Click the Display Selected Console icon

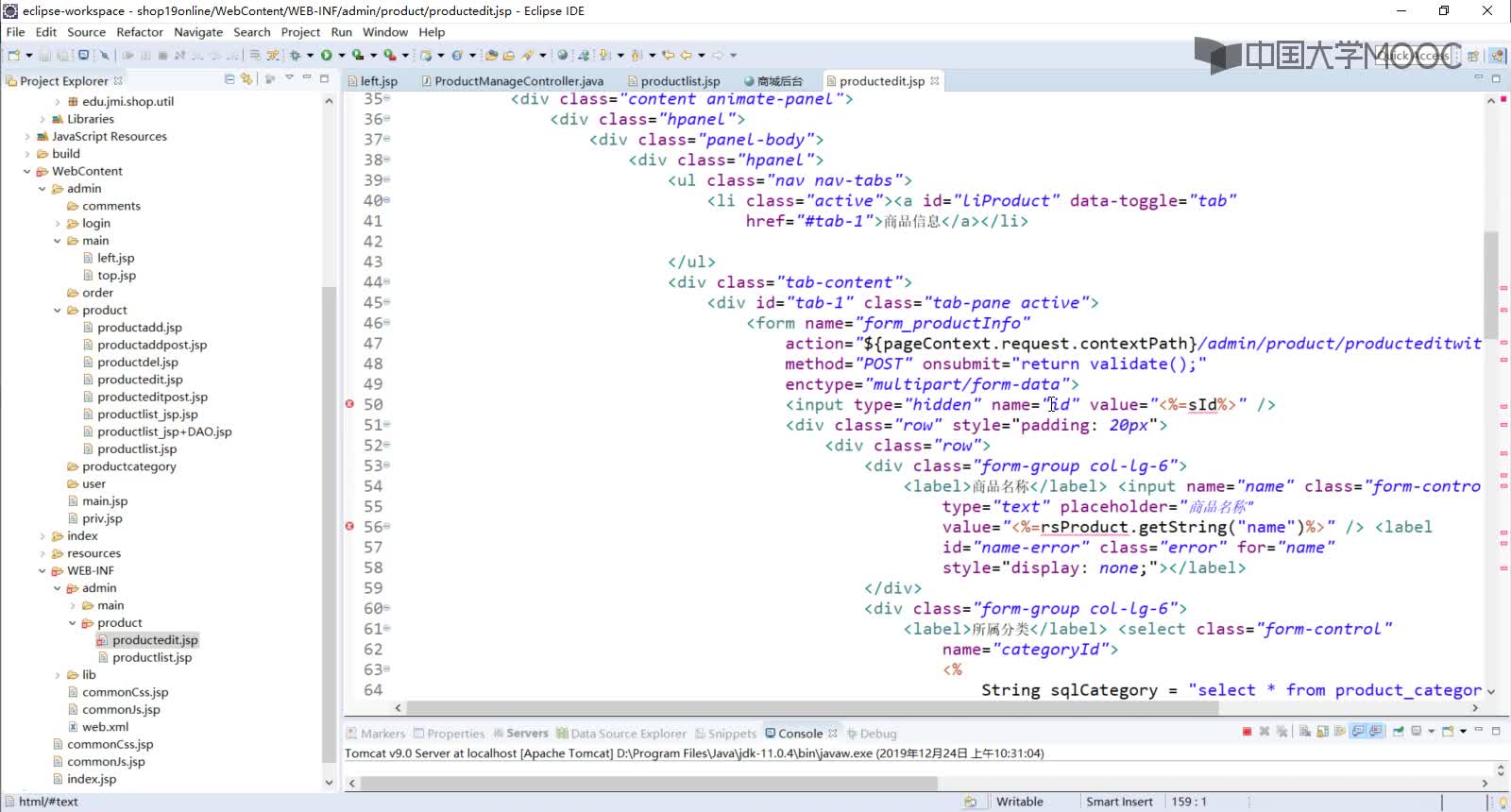click(1417, 732)
